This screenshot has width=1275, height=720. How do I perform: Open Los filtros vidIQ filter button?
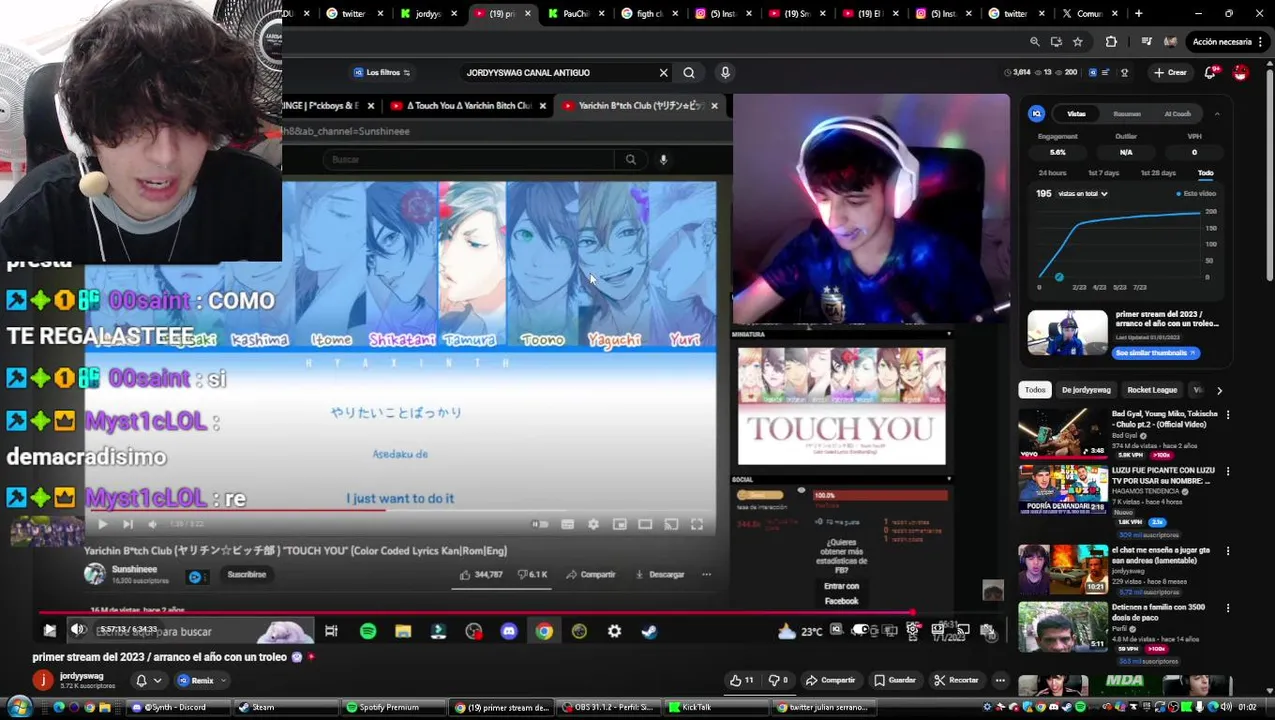pyautogui.click(x=382, y=73)
